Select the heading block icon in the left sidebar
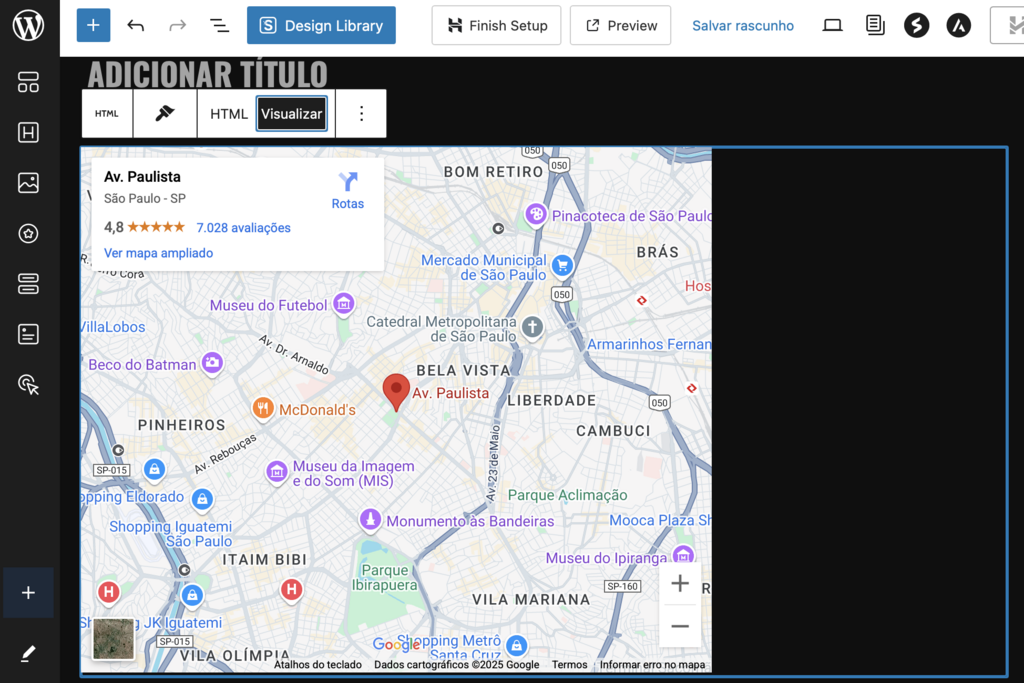The image size is (1024, 683). 28,132
